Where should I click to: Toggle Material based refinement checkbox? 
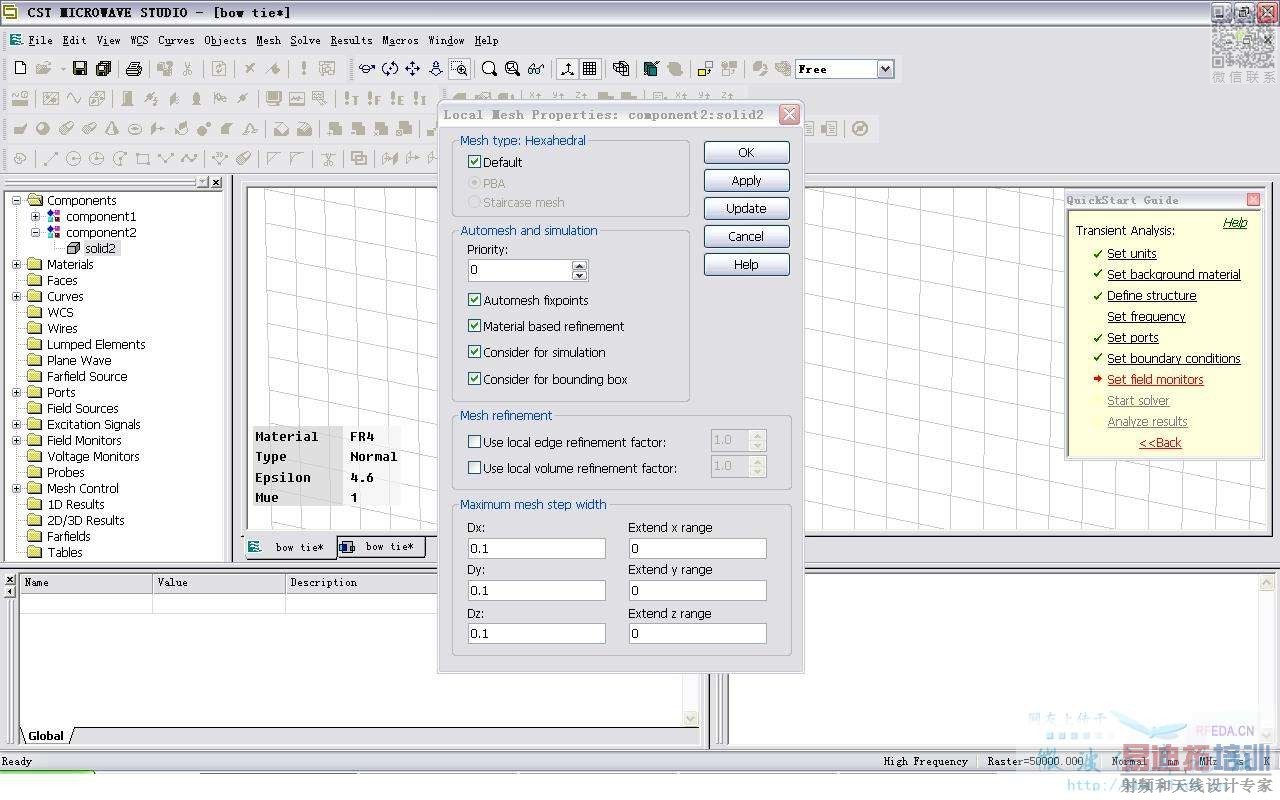[475, 326]
